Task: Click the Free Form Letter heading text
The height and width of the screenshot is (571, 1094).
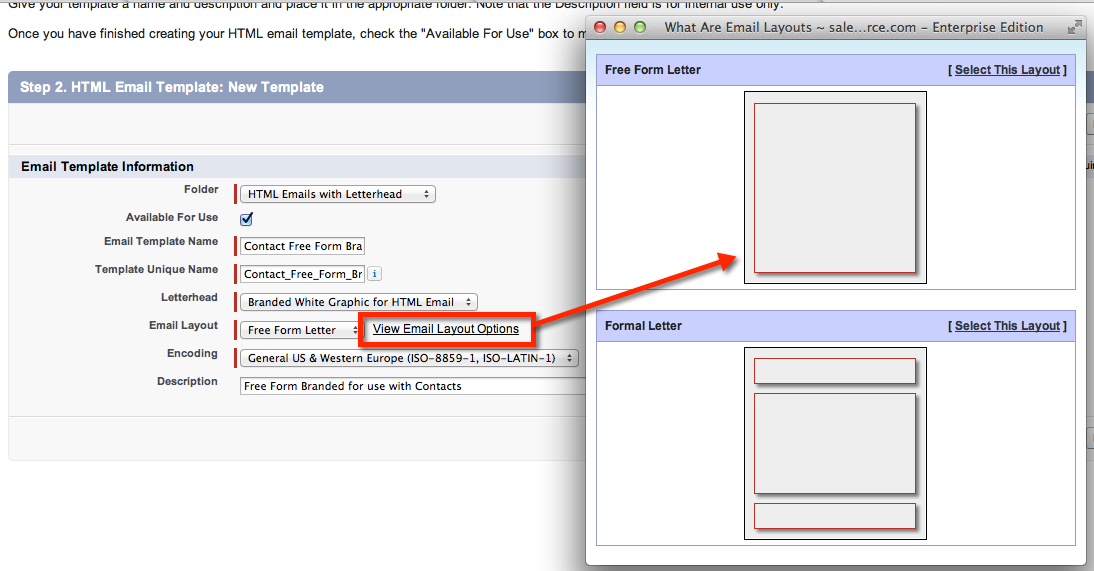Action: pos(652,70)
